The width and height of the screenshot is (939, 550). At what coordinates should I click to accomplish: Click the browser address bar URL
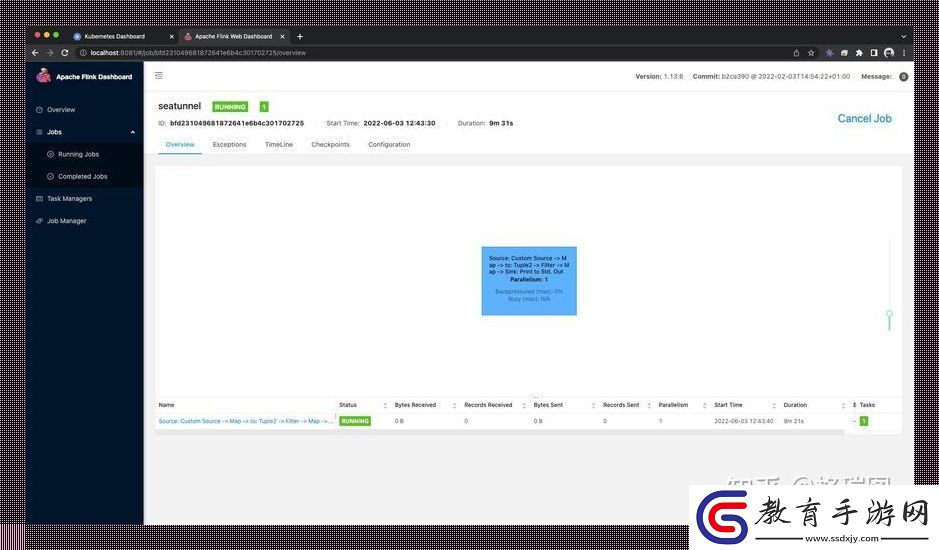coord(198,53)
